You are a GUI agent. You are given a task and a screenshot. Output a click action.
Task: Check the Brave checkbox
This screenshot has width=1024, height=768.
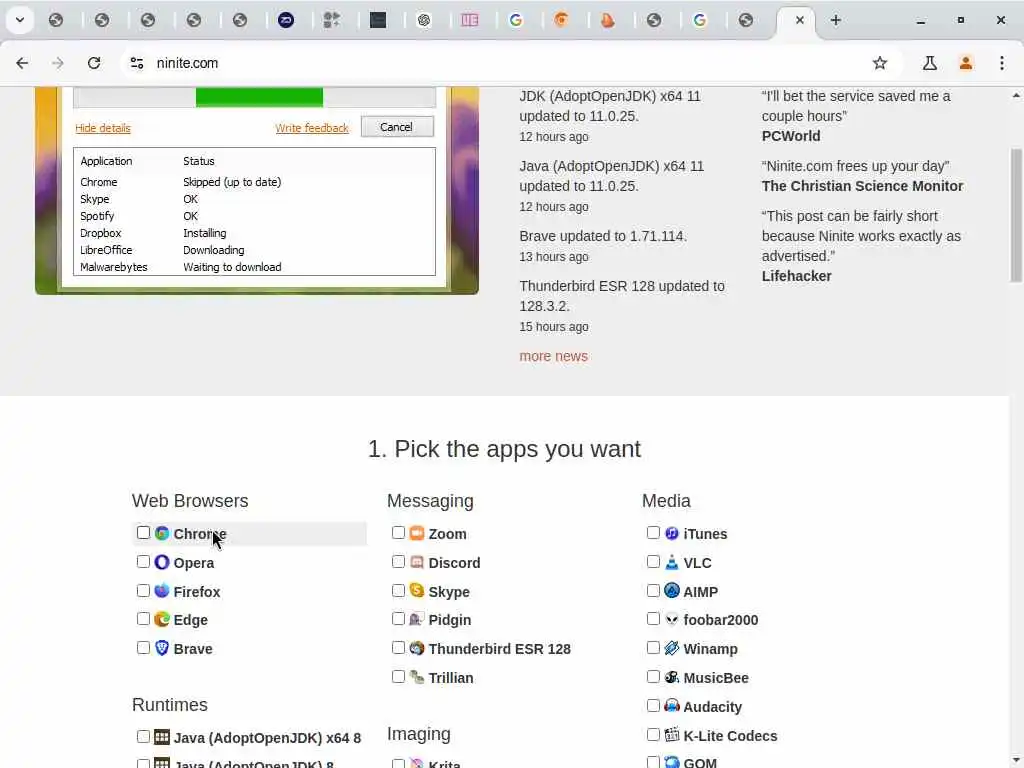(143, 648)
